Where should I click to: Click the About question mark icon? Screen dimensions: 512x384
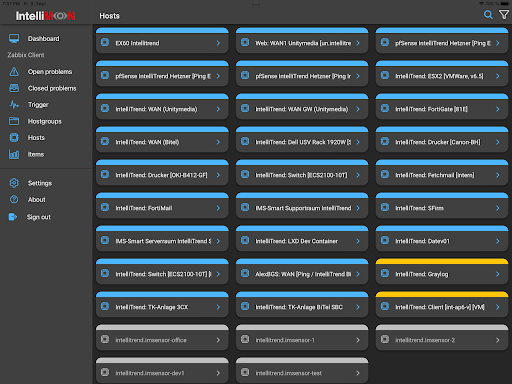14,200
